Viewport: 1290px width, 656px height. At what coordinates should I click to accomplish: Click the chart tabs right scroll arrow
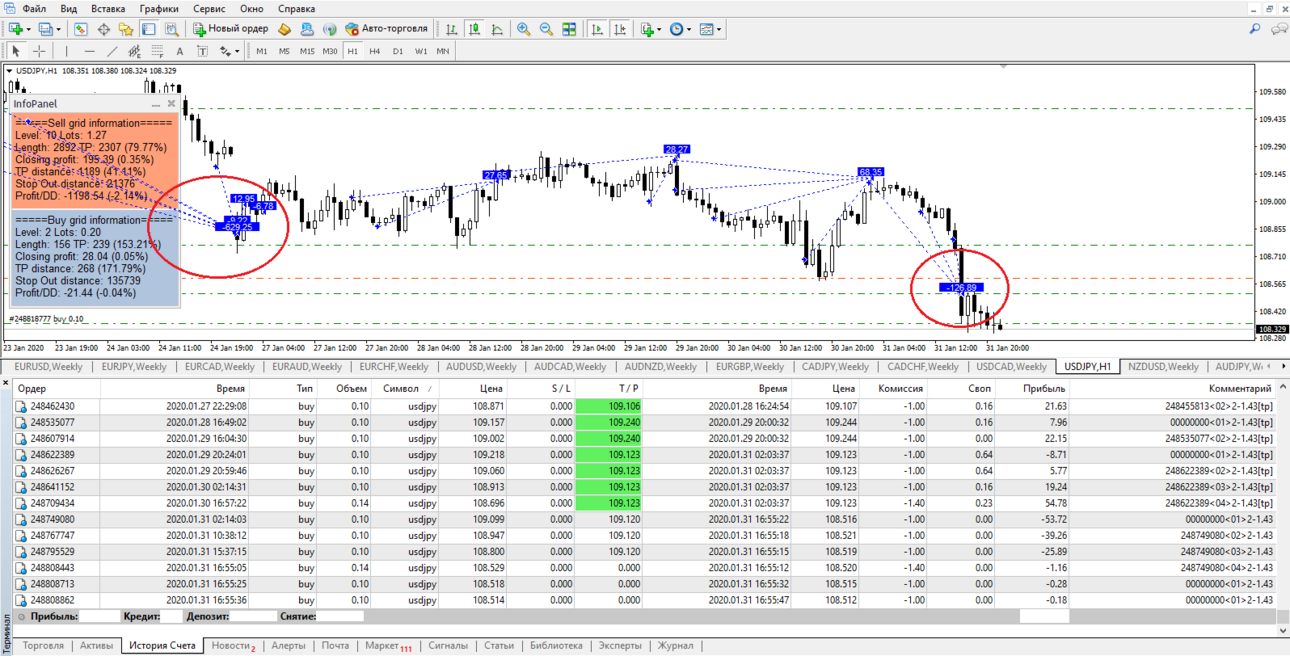coord(1283,367)
